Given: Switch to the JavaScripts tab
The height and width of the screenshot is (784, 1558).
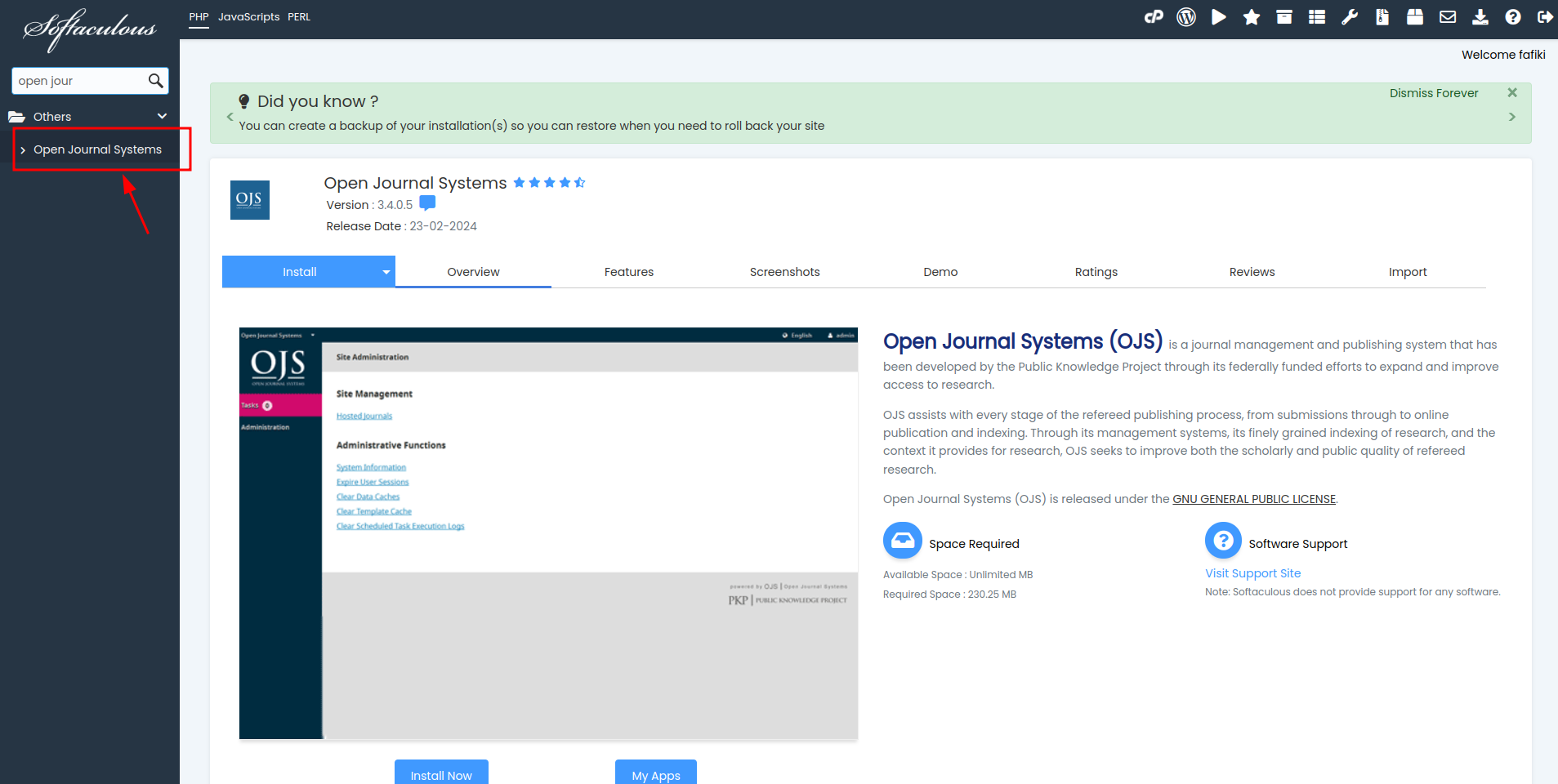Looking at the screenshot, I should 248,17.
